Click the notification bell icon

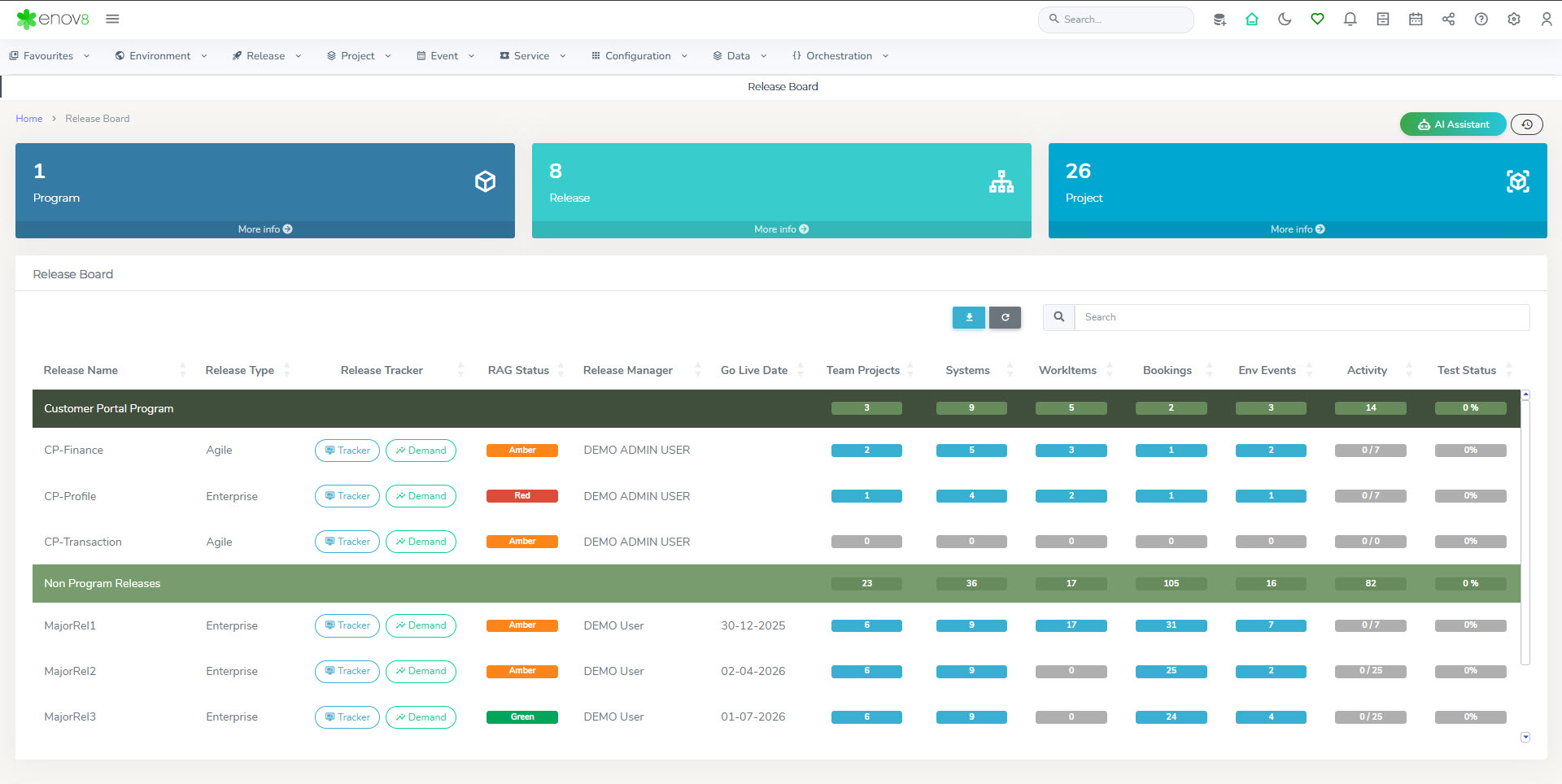point(1350,20)
